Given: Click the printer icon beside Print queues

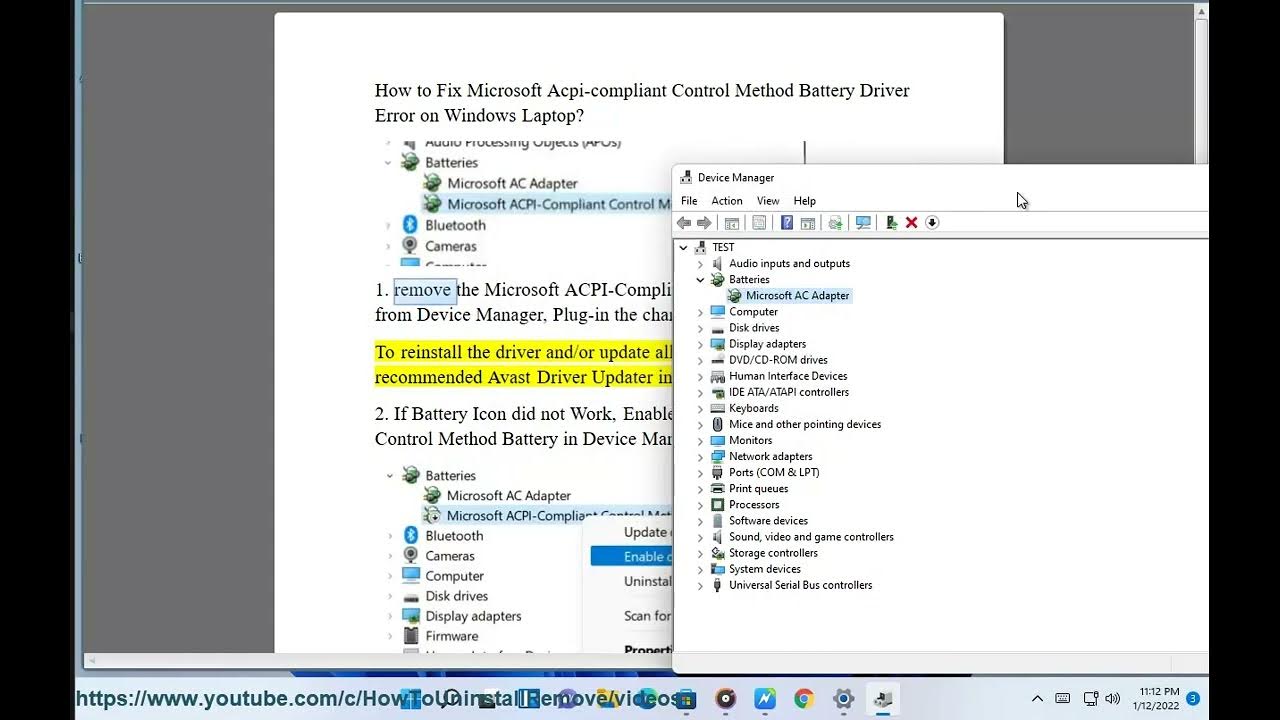Looking at the screenshot, I should coord(717,489).
